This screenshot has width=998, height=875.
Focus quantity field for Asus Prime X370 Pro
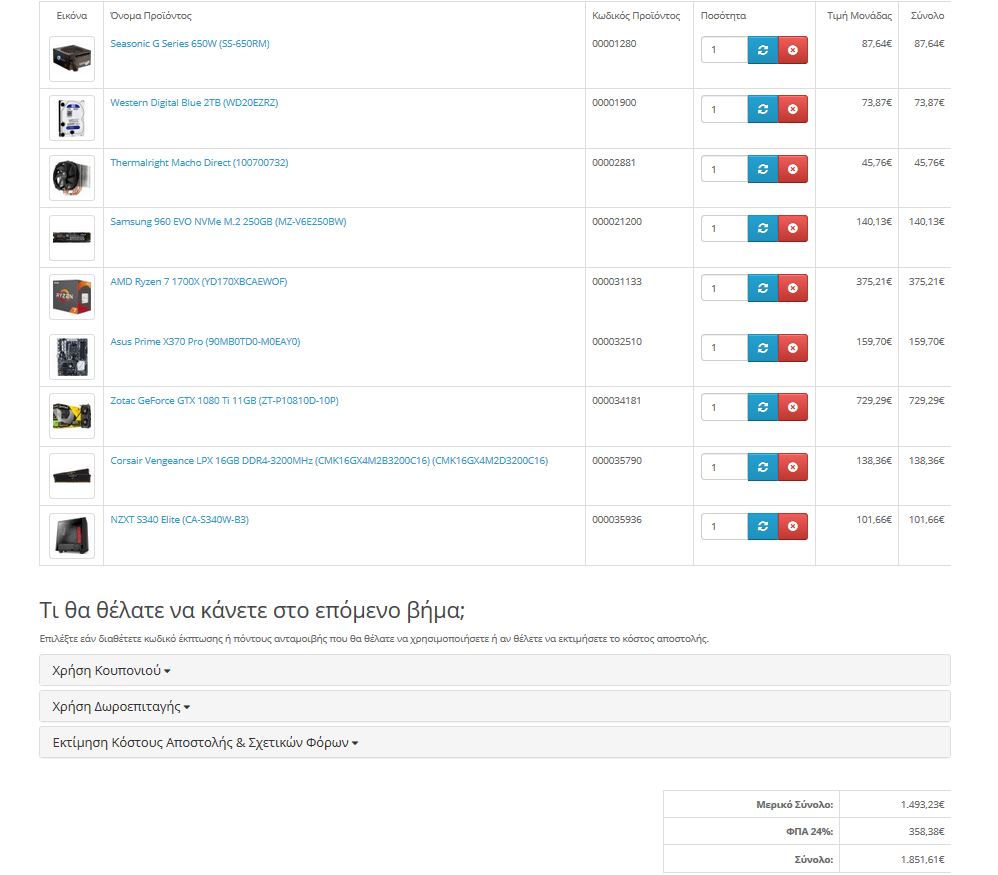pyautogui.click(x=724, y=347)
